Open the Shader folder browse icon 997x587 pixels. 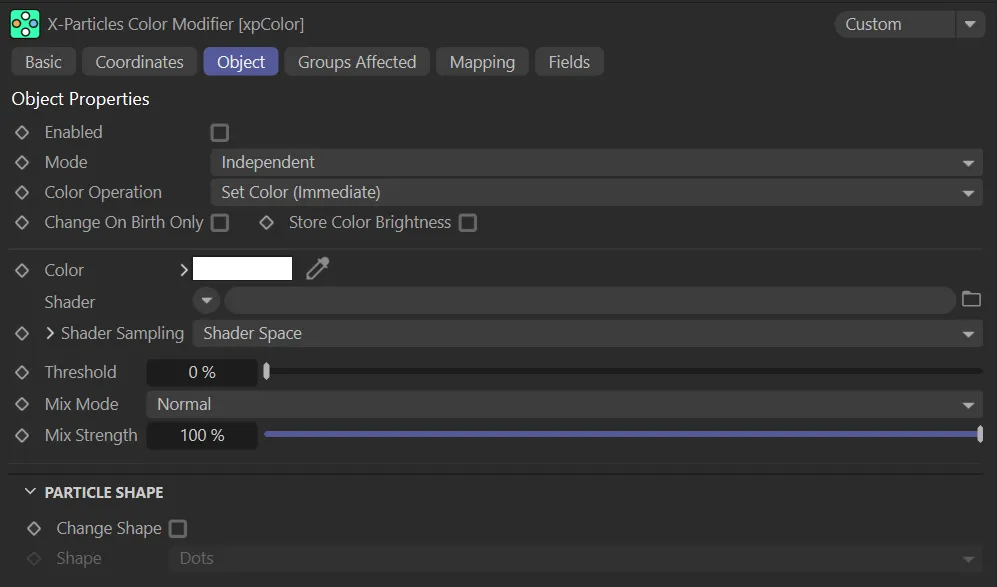971,300
